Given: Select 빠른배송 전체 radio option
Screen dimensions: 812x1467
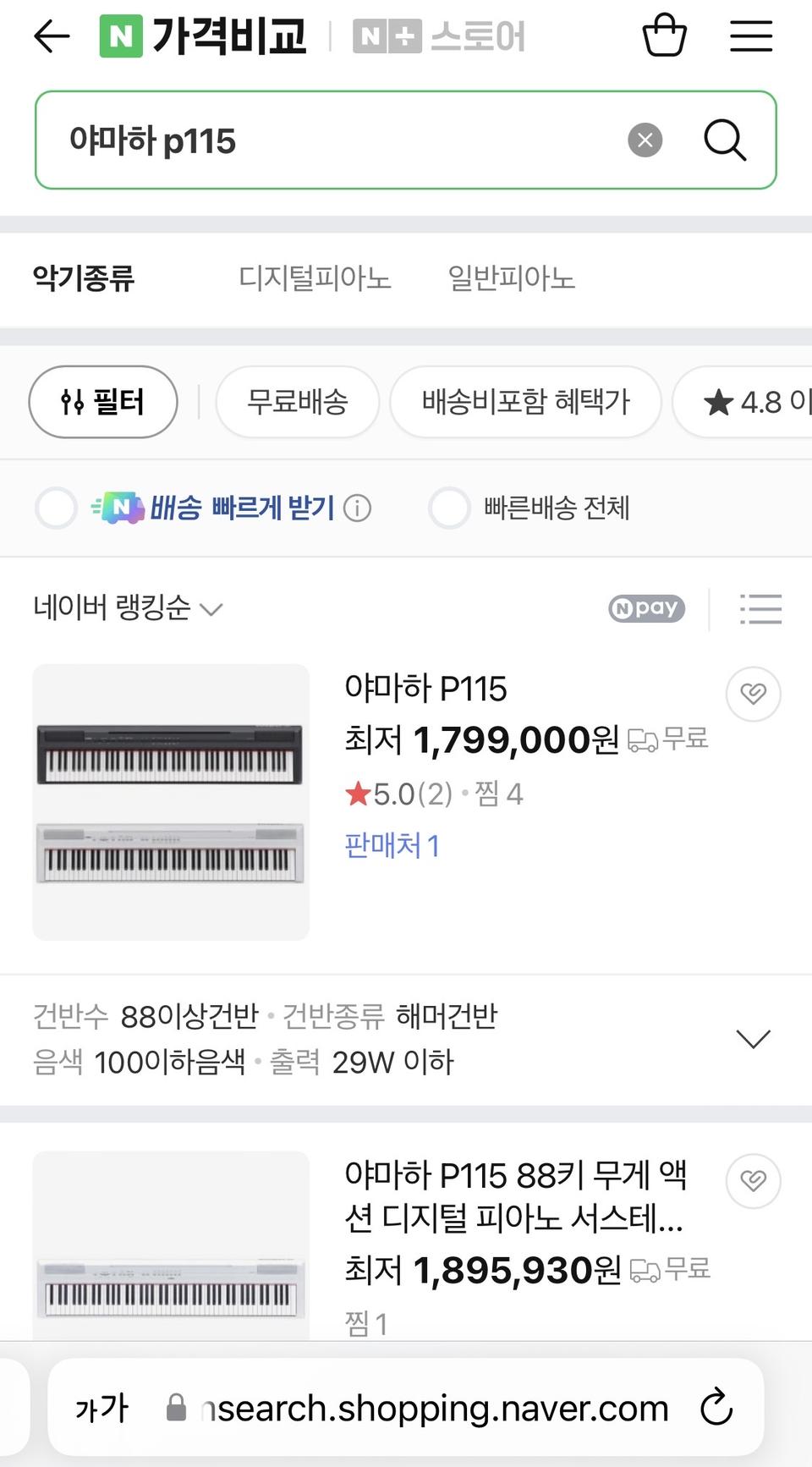Looking at the screenshot, I should [x=449, y=508].
